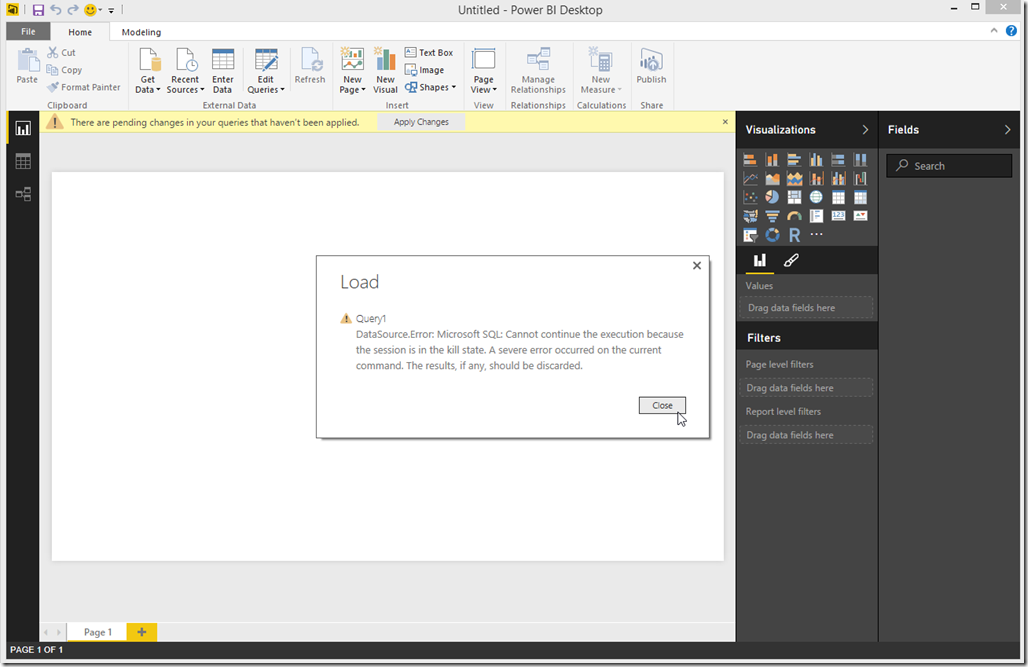Insert an Image from the ribbon

click(424, 70)
